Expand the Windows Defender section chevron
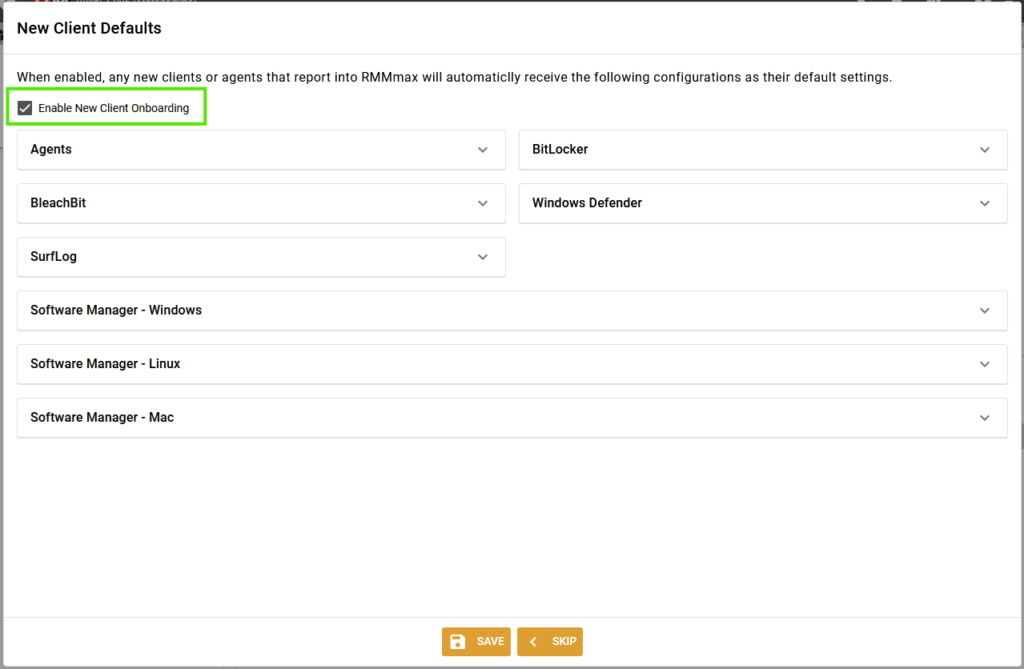Image resolution: width=1024 pixels, height=669 pixels. pyautogui.click(x=984, y=203)
